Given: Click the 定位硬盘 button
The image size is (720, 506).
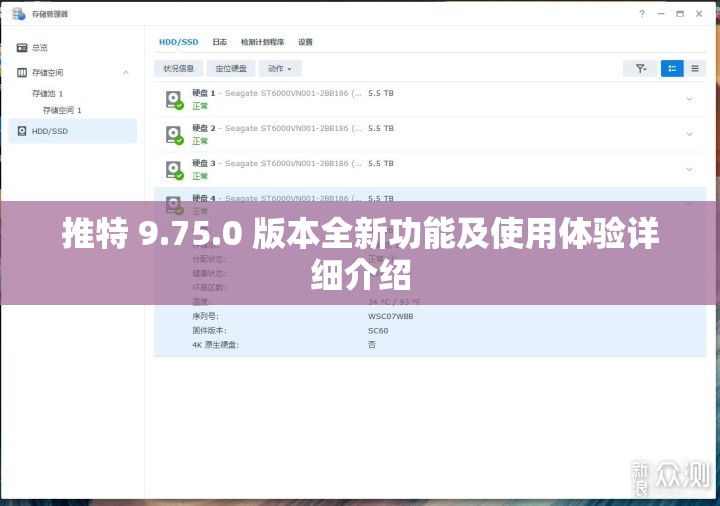Looking at the screenshot, I should tap(231, 68).
